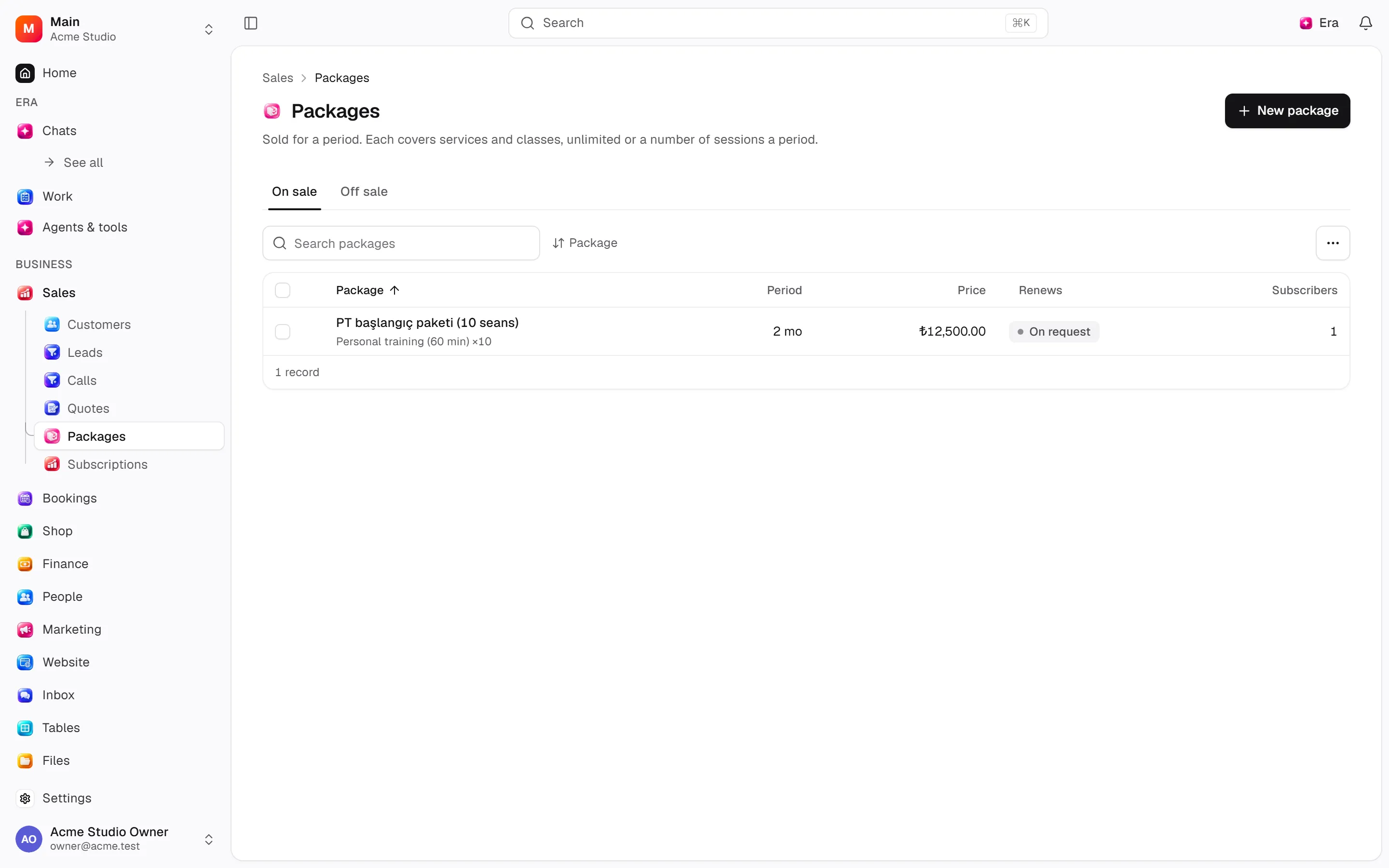Open the Work section icon
The width and height of the screenshot is (1389, 868).
[25, 196]
